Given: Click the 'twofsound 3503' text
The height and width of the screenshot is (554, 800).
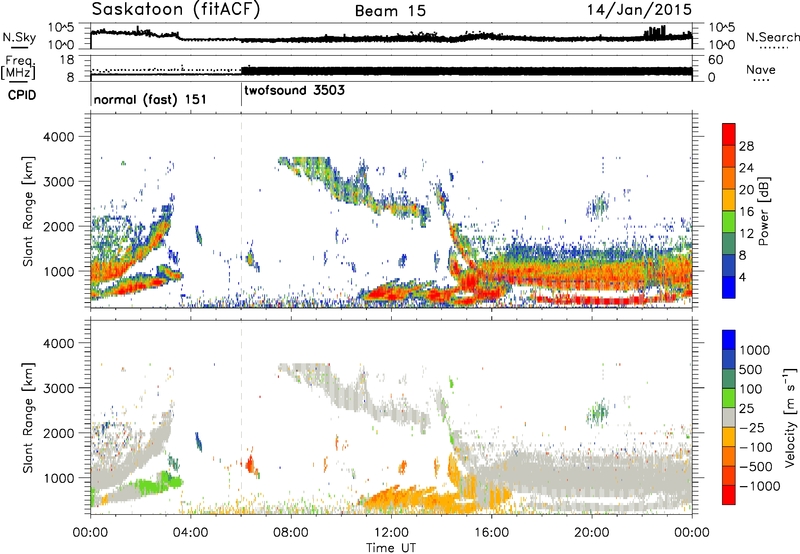Looking at the screenshot, I should (294, 91).
